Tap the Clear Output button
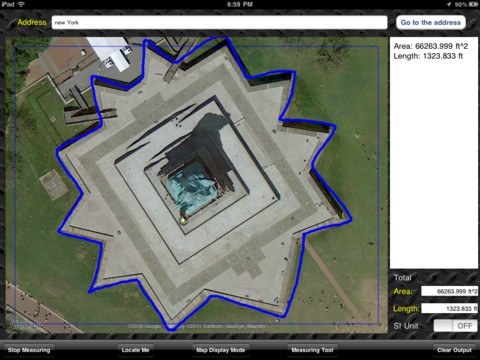This screenshot has height=360, width=480. pos(454,350)
